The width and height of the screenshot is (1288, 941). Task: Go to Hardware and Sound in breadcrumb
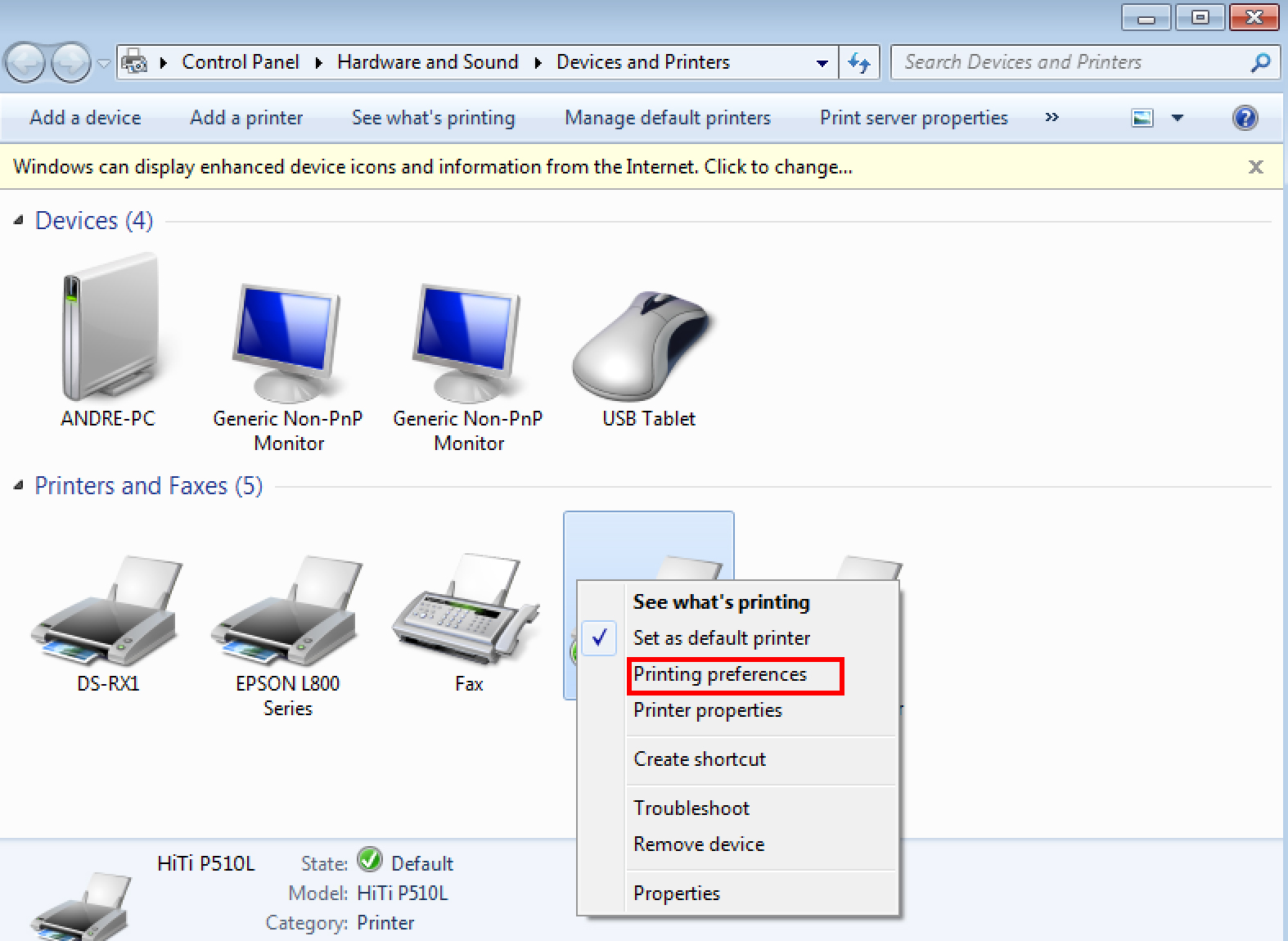428,62
